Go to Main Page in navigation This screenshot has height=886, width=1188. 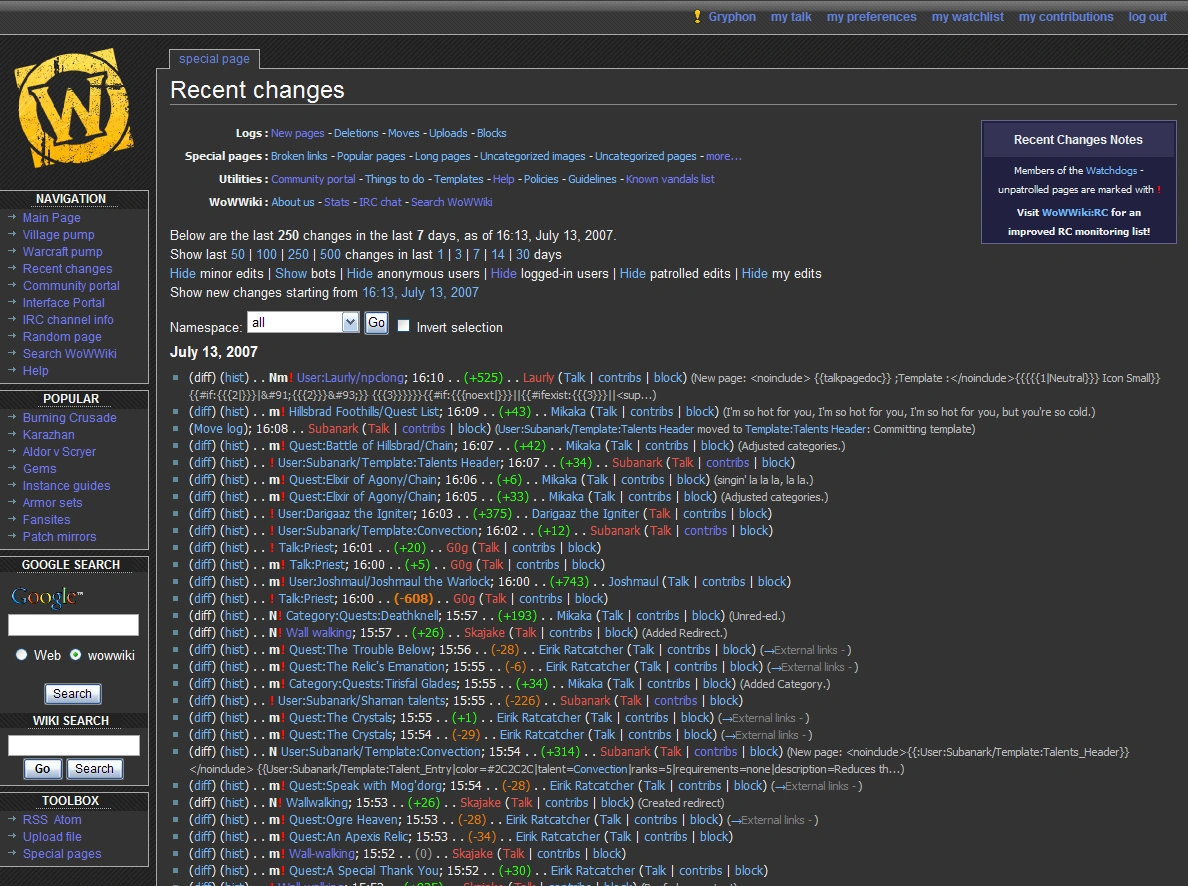[52, 218]
